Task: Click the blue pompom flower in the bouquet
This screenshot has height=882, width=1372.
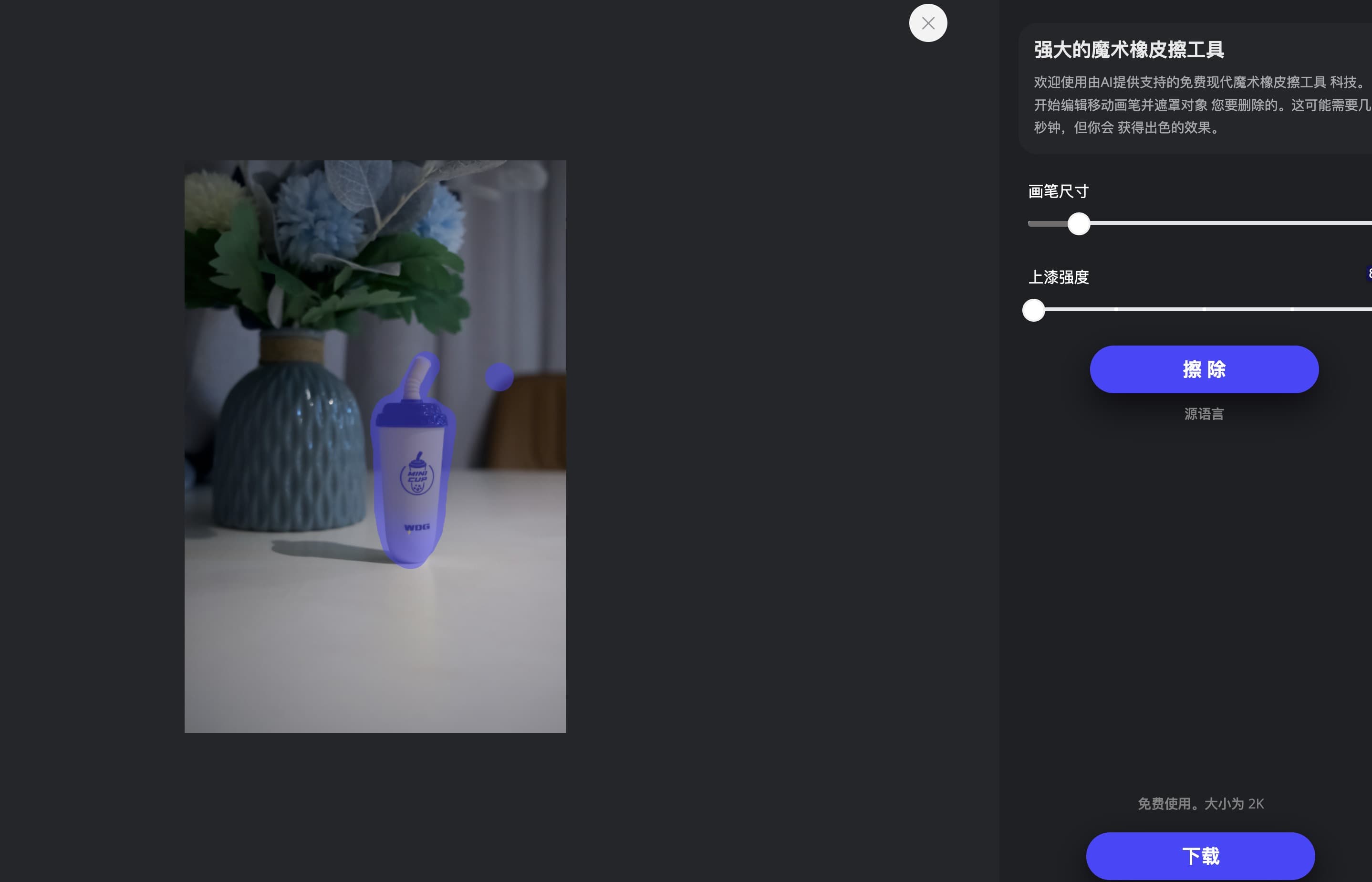Action: point(318,220)
